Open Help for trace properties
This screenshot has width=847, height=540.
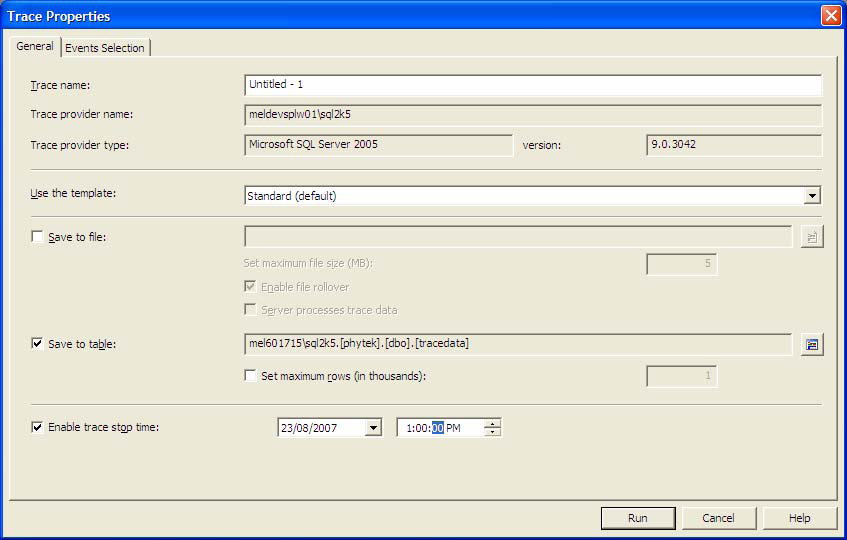tap(799, 518)
